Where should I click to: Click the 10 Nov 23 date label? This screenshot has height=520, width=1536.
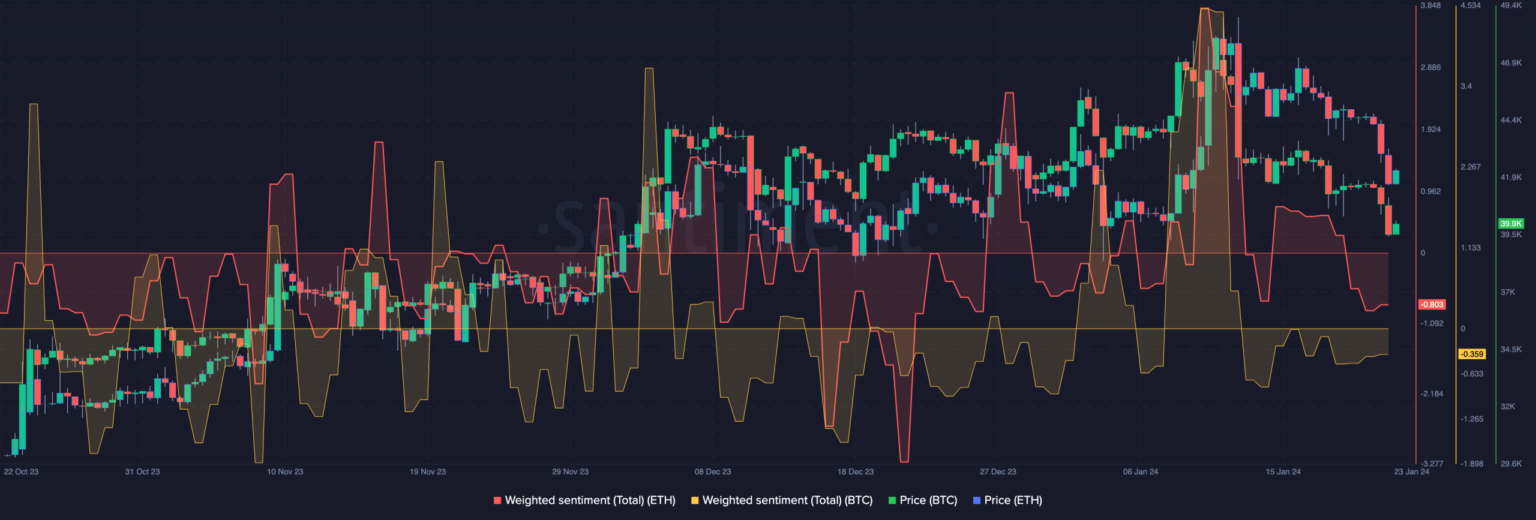click(285, 471)
